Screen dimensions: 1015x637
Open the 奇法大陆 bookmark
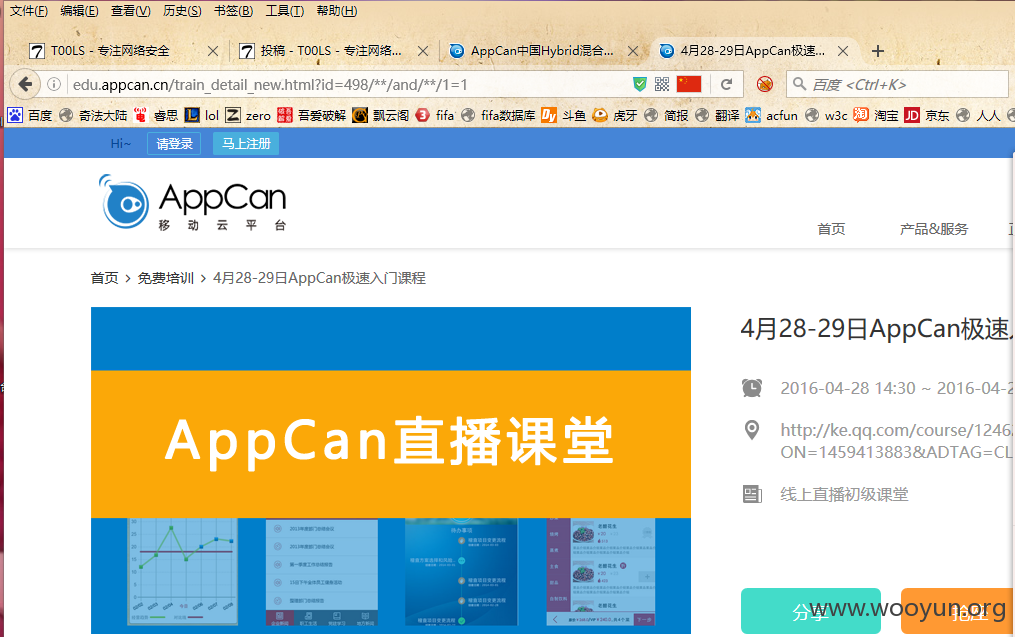coord(93,115)
